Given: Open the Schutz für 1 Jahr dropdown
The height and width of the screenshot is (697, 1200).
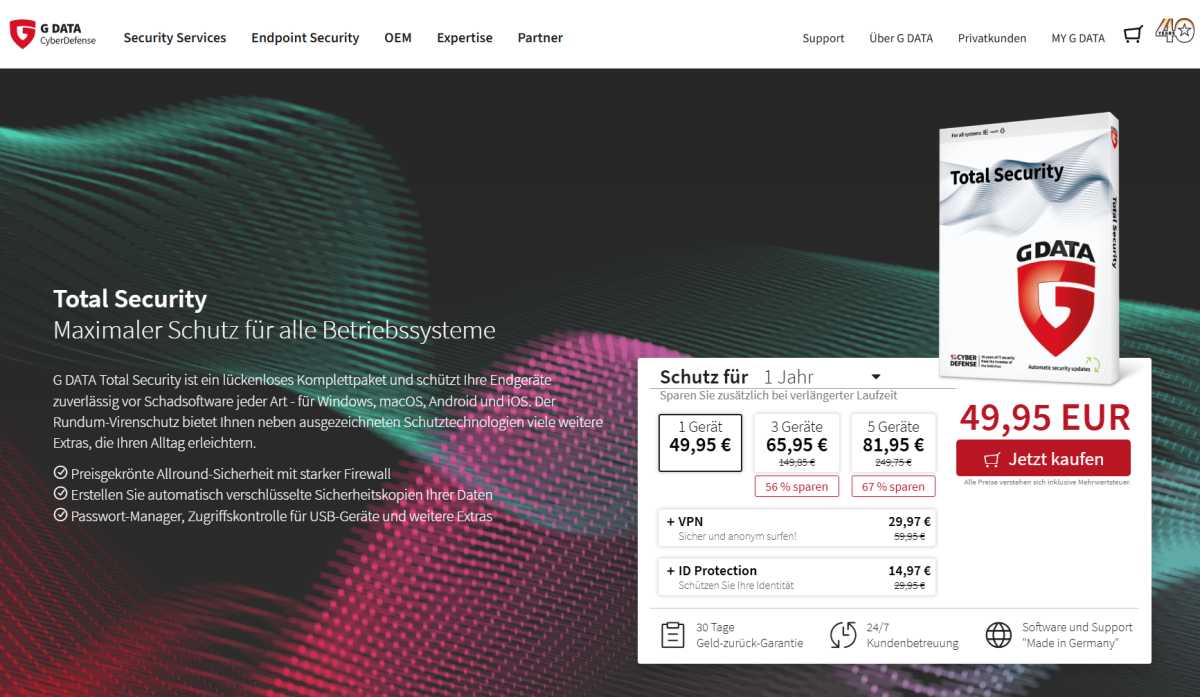Looking at the screenshot, I should 820,377.
